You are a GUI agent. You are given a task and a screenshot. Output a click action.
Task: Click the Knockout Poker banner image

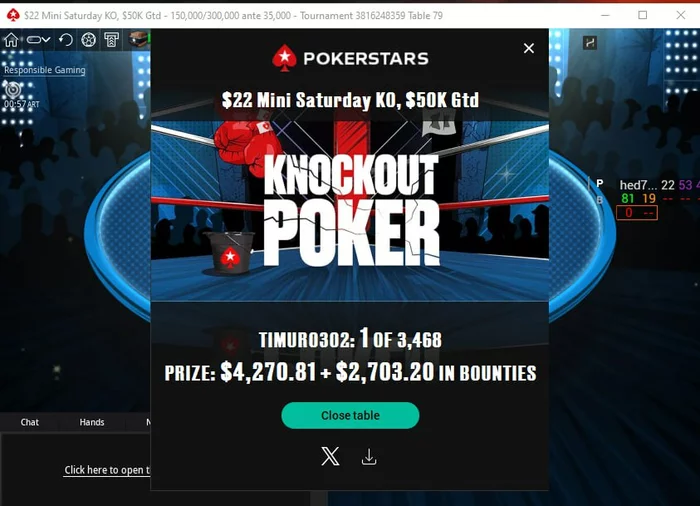point(350,211)
